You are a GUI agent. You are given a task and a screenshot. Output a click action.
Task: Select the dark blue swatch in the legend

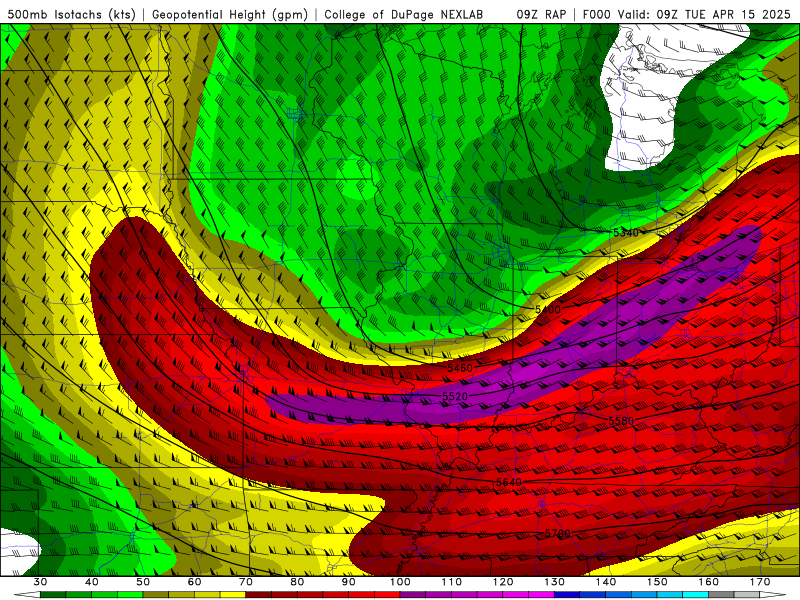coord(567,595)
